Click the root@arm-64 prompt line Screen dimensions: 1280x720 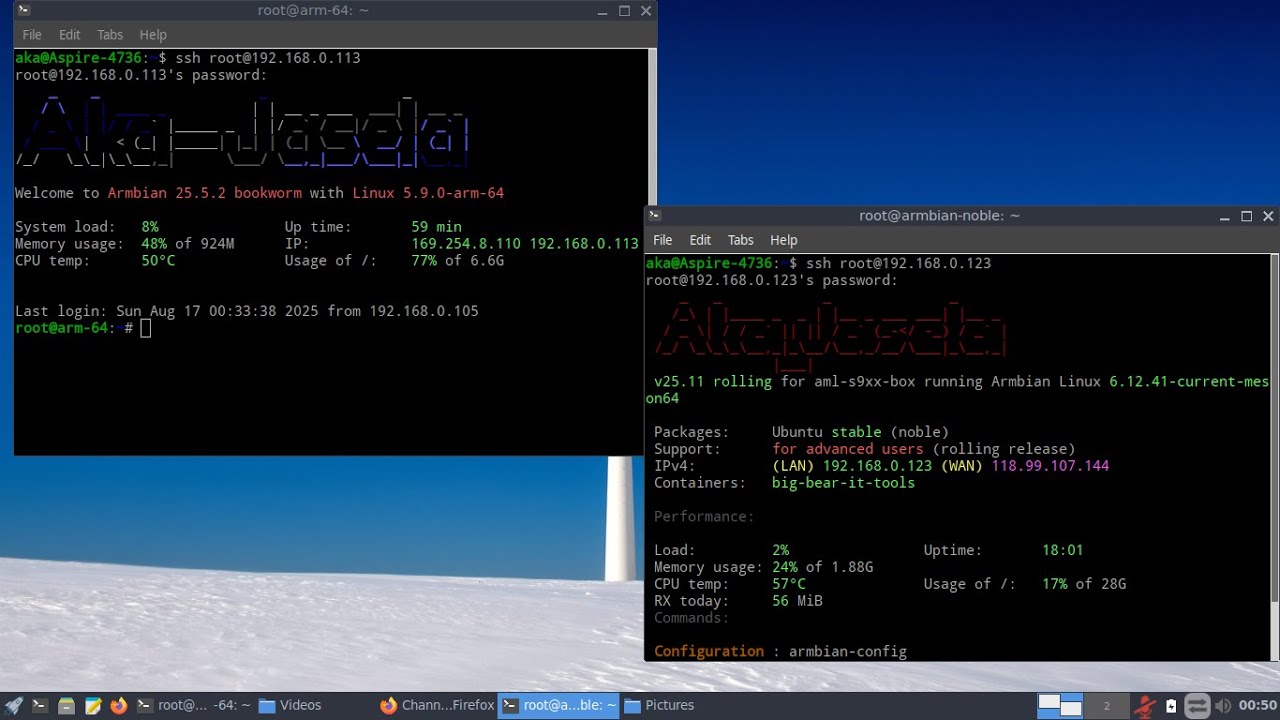(x=83, y=328)
